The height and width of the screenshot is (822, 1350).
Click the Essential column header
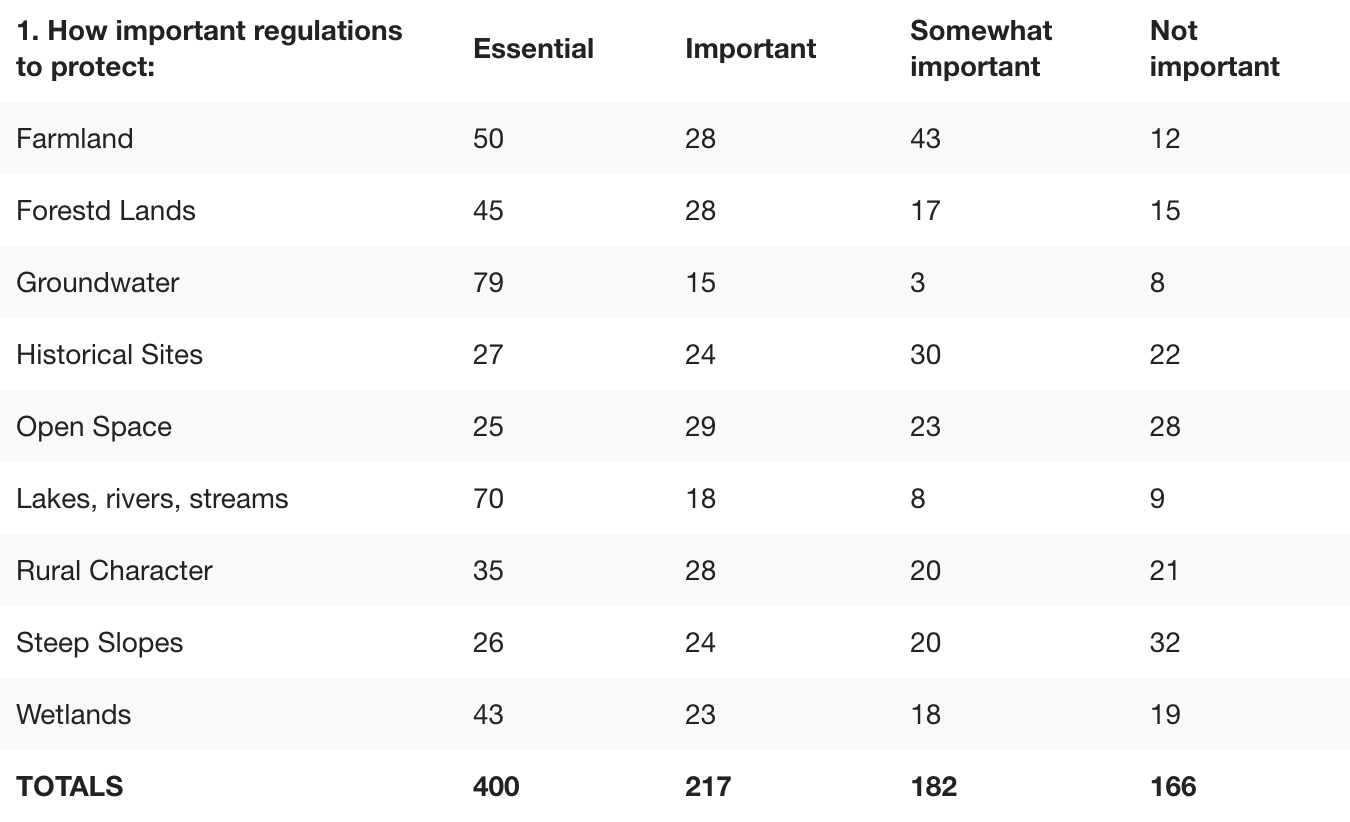click(533, 49)
